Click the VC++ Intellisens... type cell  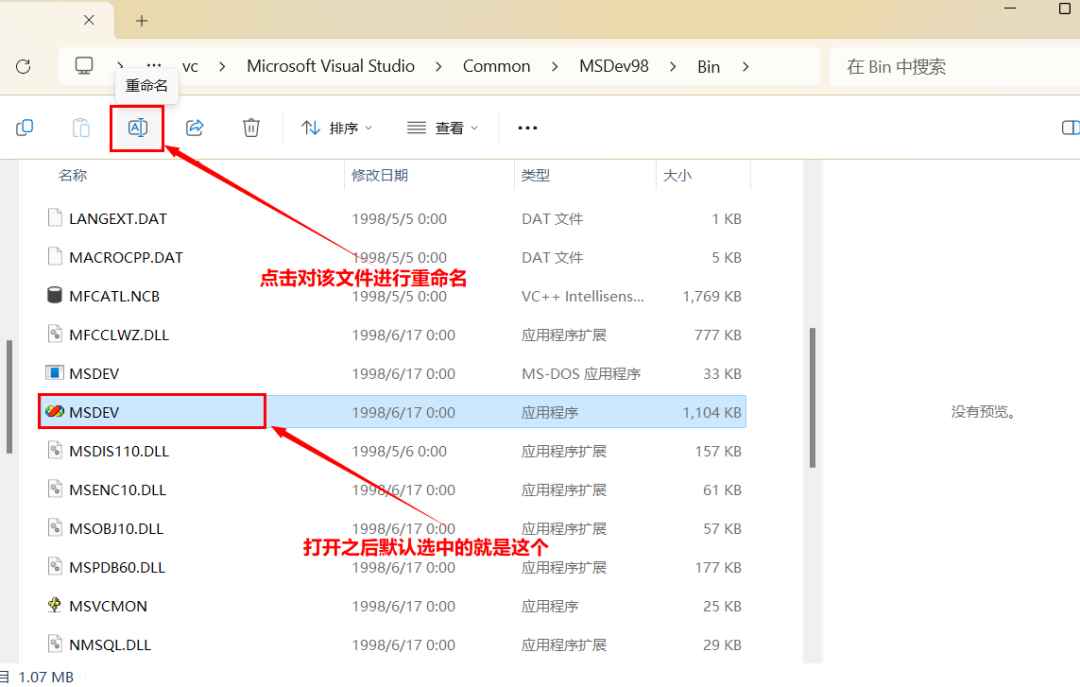583,296
